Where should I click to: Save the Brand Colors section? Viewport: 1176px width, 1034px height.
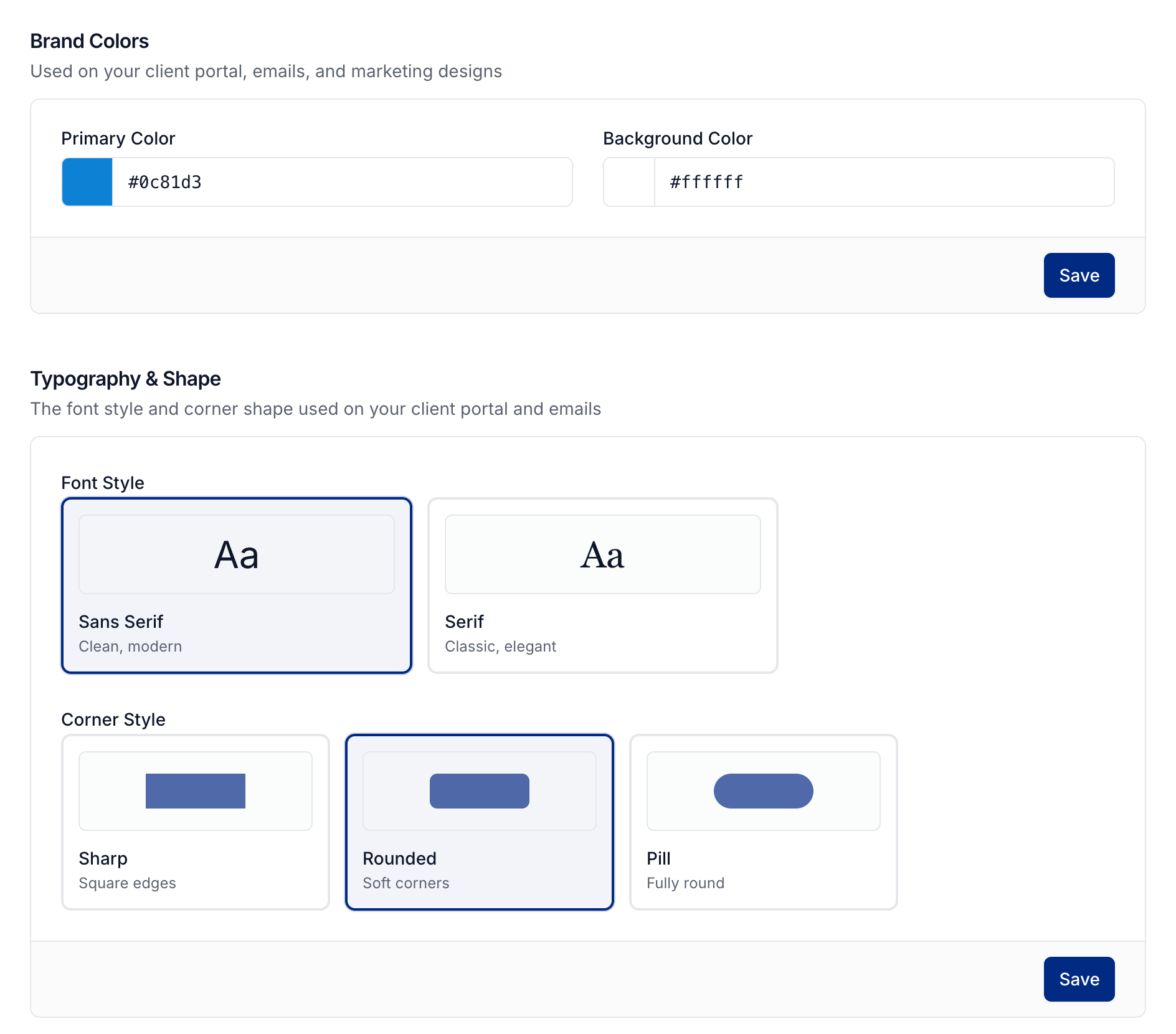click(1079, 275)
